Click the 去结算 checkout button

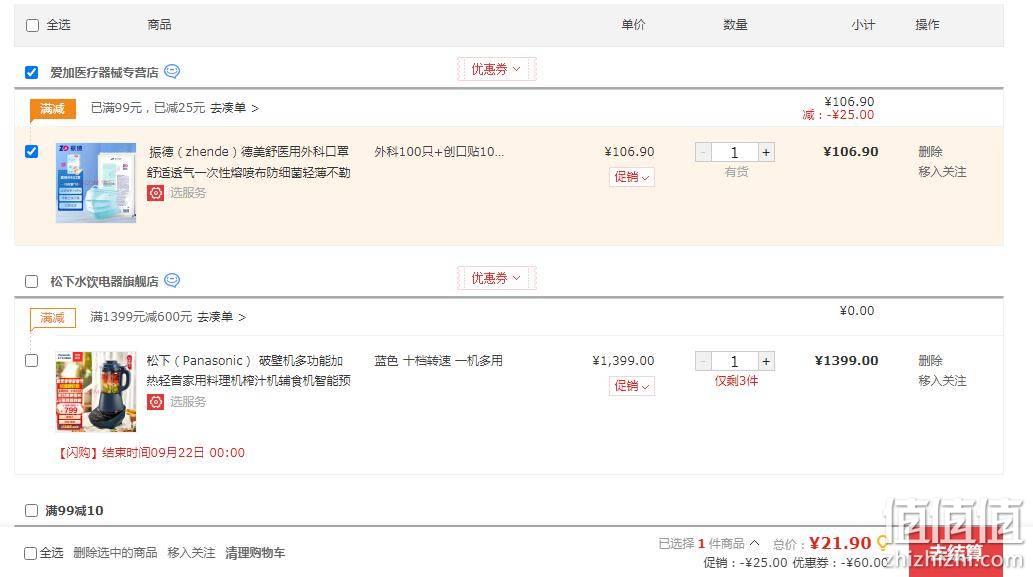tap(956, 553)
